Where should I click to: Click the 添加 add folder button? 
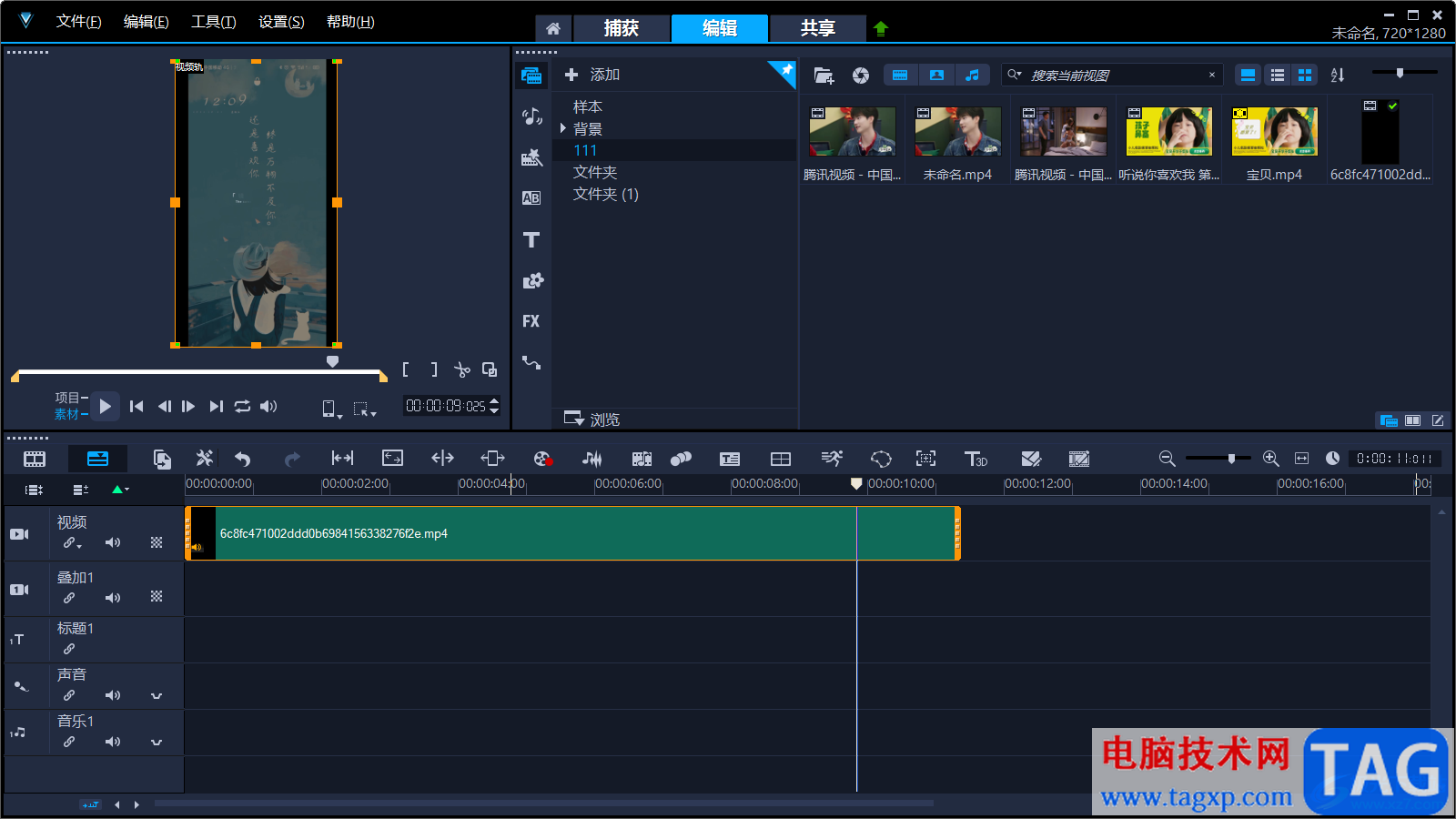coord(592,75)
